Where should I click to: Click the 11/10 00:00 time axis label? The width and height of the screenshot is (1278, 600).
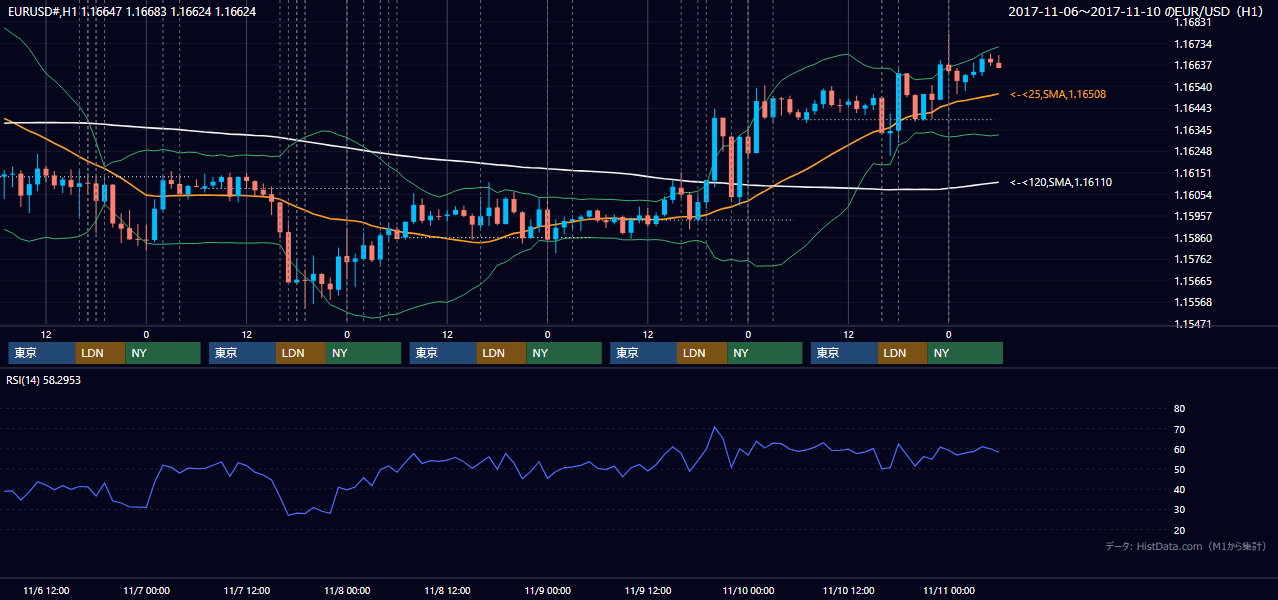748,590
